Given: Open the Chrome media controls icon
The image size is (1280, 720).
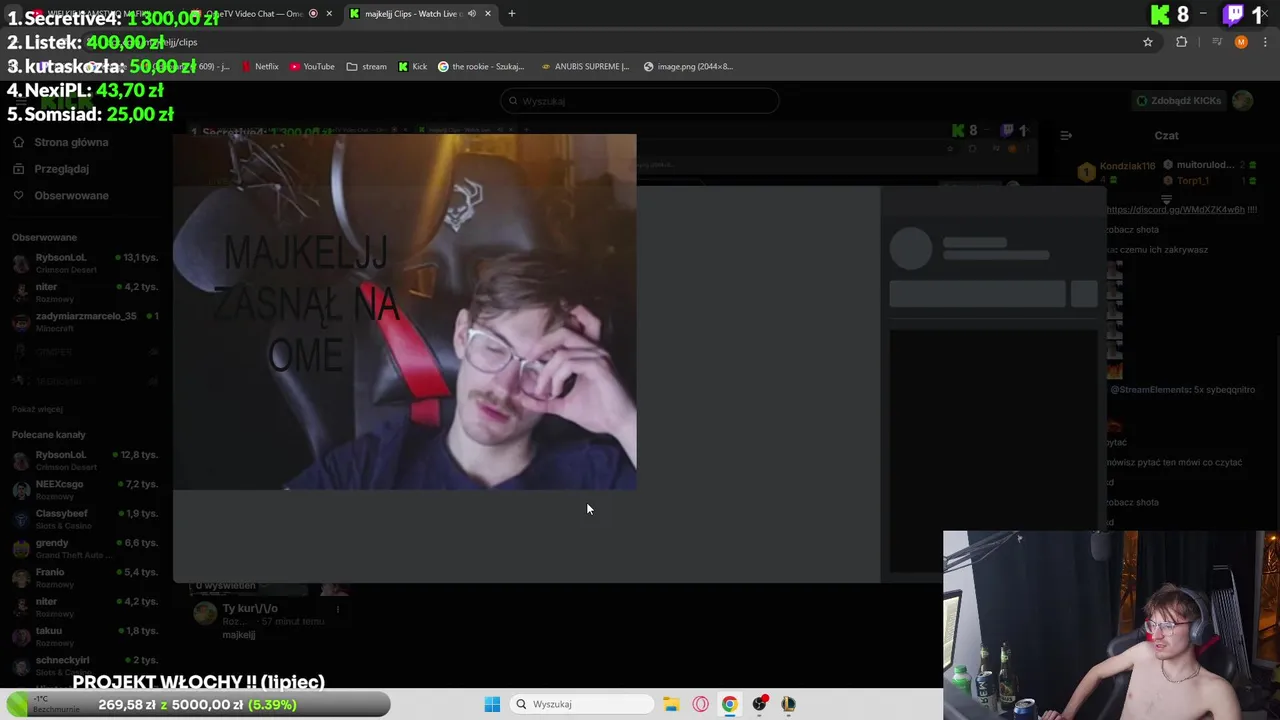Looking at the screenshot, I should click(1217, 42).
